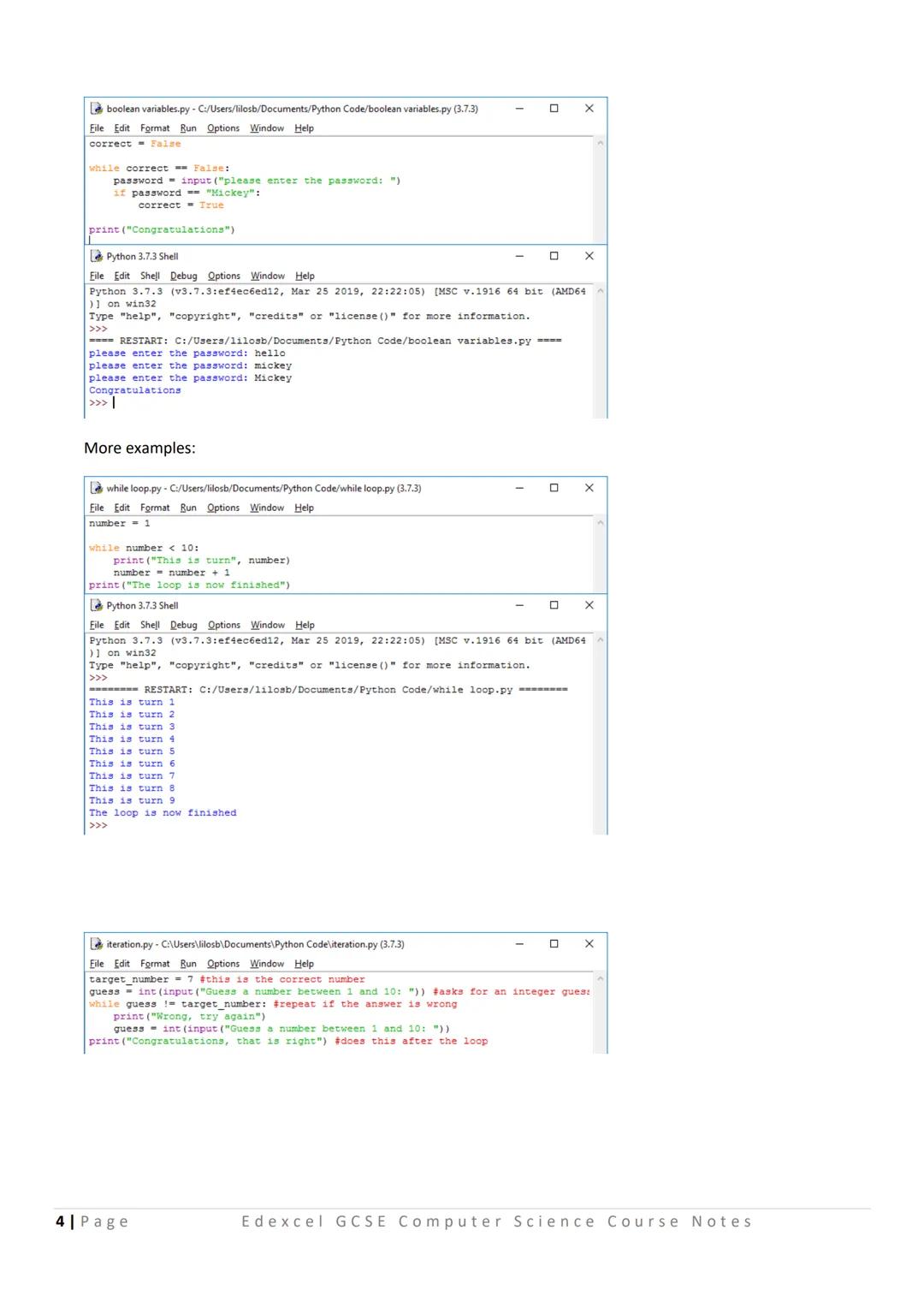Click the Python icon in boolean variables.py title bar
This screenshot has height=1307, width=924.
coord(97,109)
